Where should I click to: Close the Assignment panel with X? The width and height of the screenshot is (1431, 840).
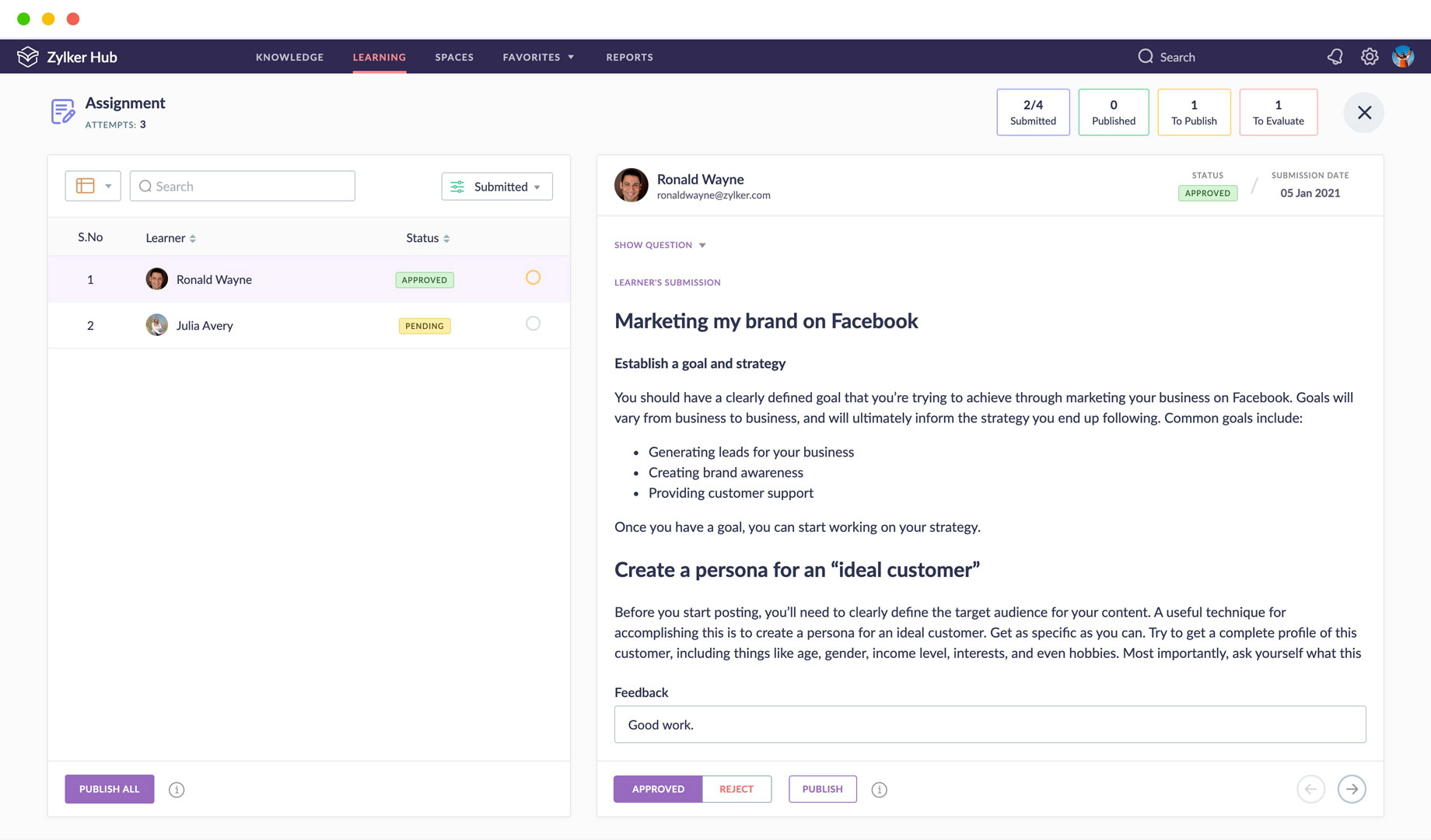click(1364, 113)
